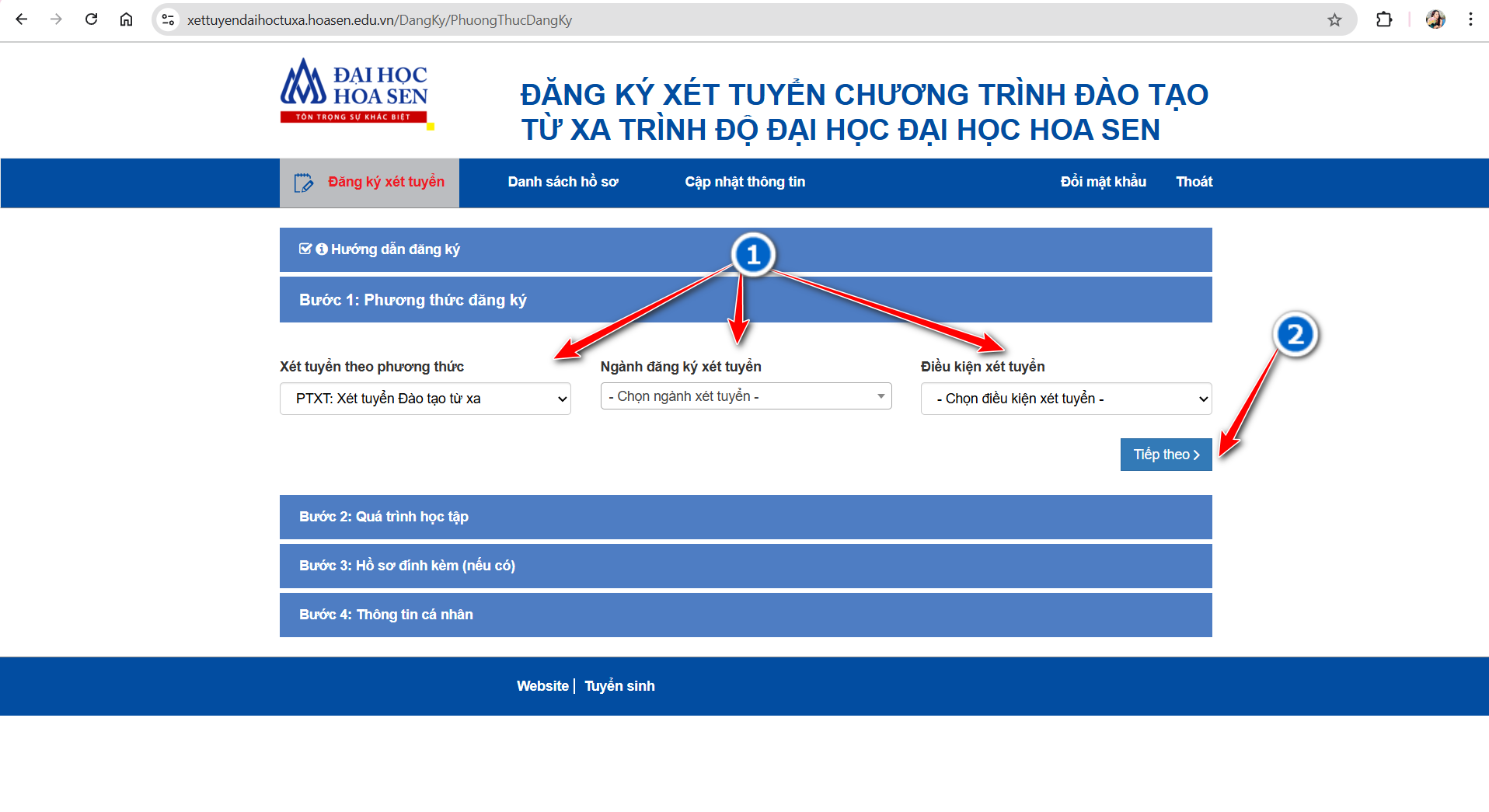
Task: Expand 'Bước 4: Thông tin cá nhân' section
Action: click(386, 615)
